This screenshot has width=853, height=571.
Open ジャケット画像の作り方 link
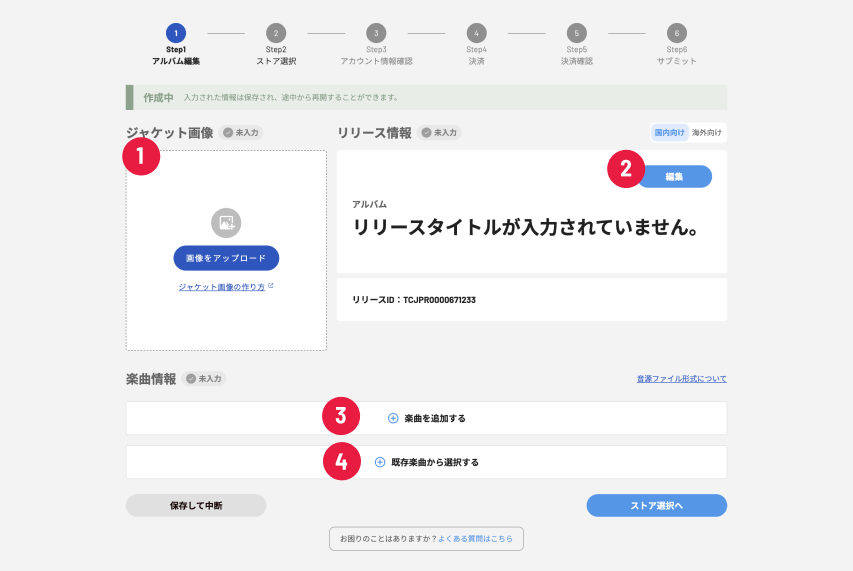(x=222, y=287)
